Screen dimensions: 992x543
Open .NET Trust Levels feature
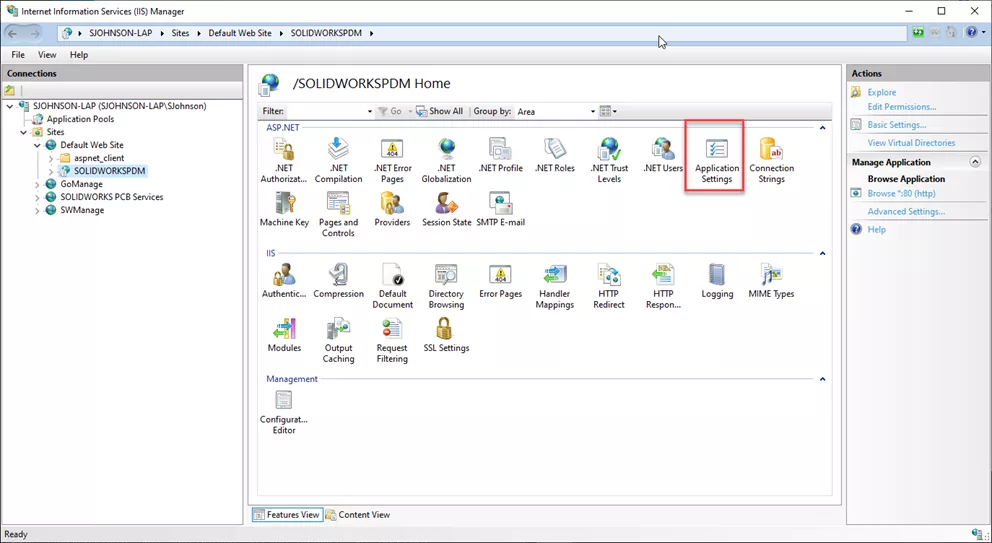609,160
